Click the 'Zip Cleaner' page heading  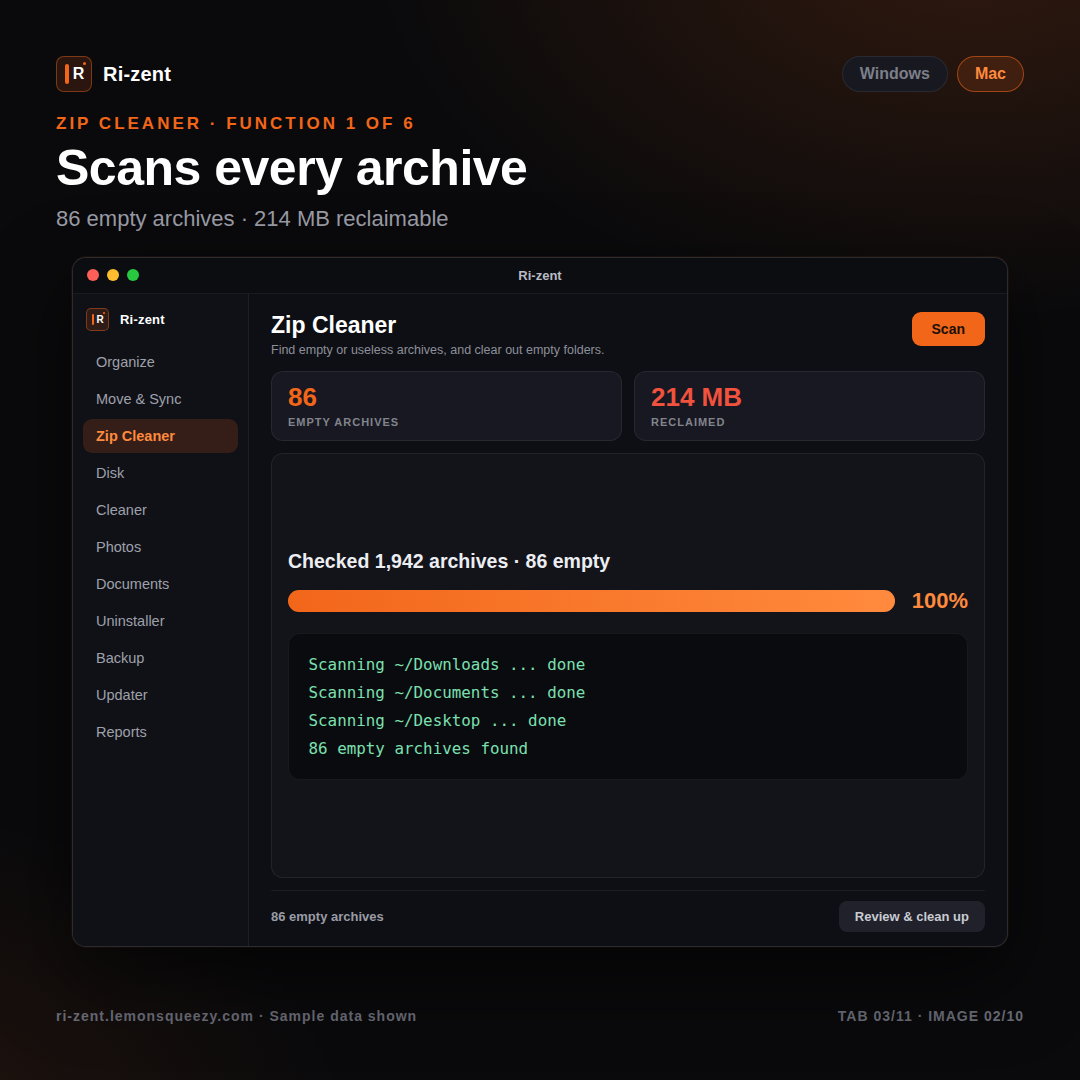click(333, 325)
